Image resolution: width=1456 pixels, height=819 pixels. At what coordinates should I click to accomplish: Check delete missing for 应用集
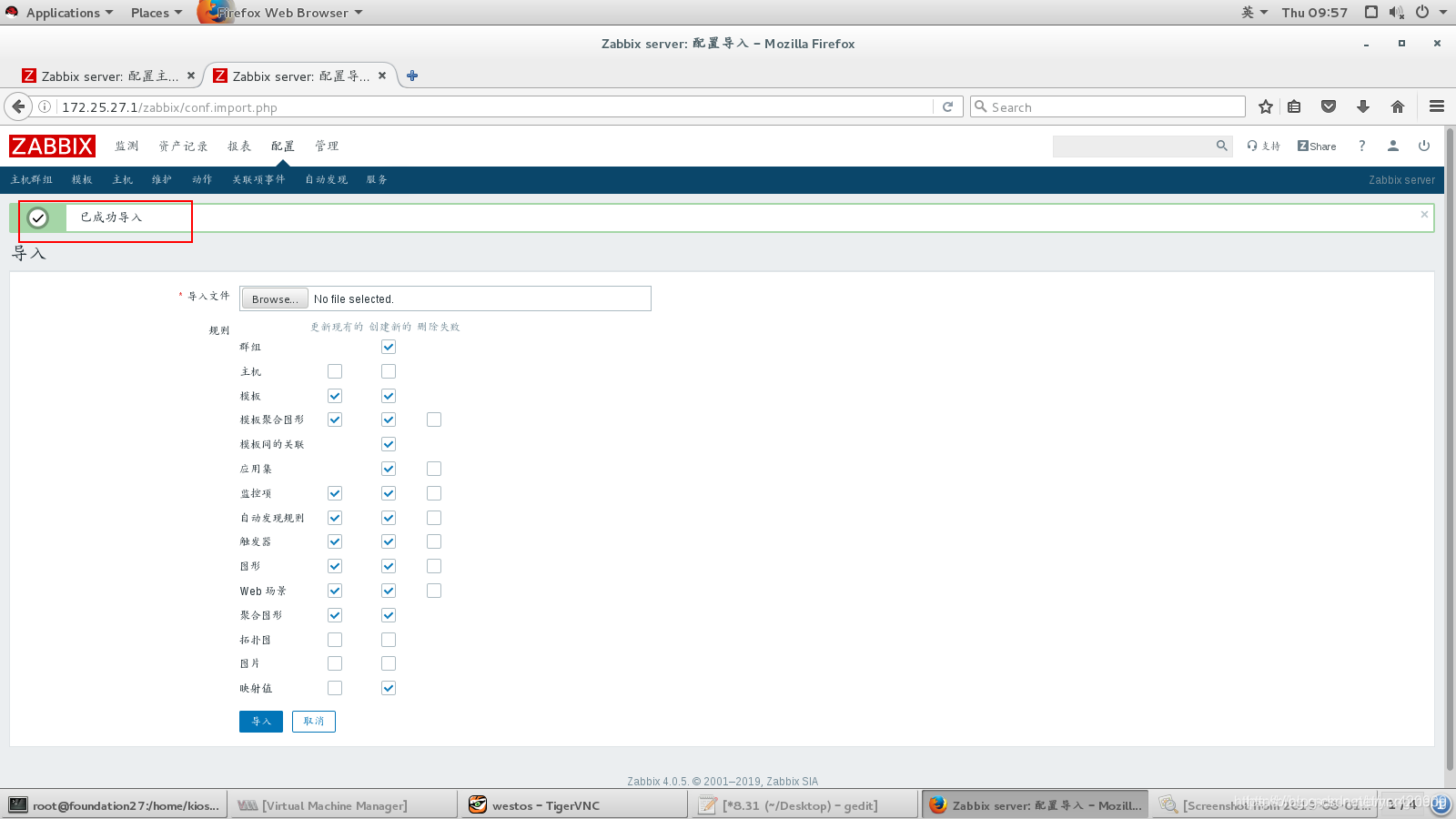click(x=434, y=469)
